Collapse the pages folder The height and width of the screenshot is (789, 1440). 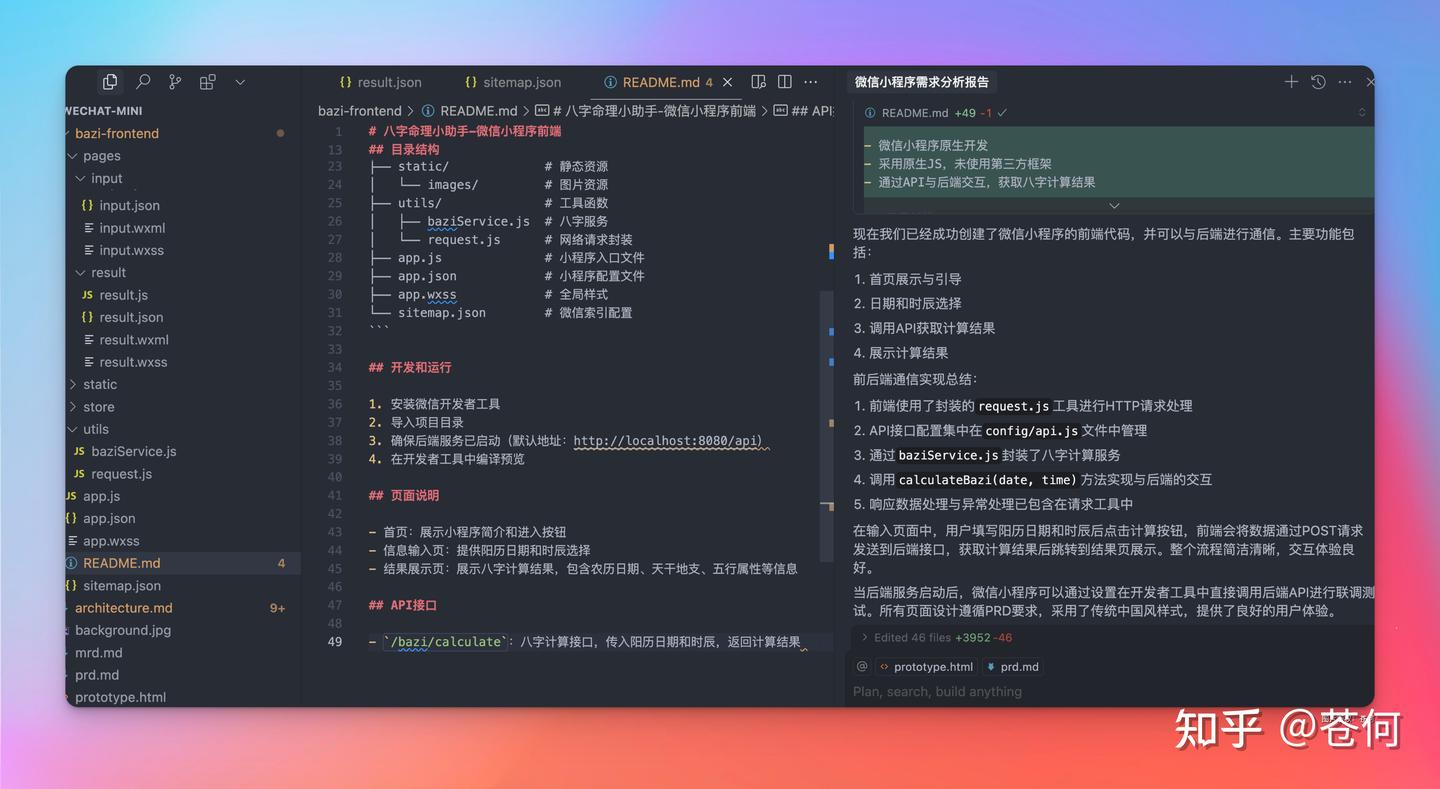pyautogui.click(x=101, y=156)
